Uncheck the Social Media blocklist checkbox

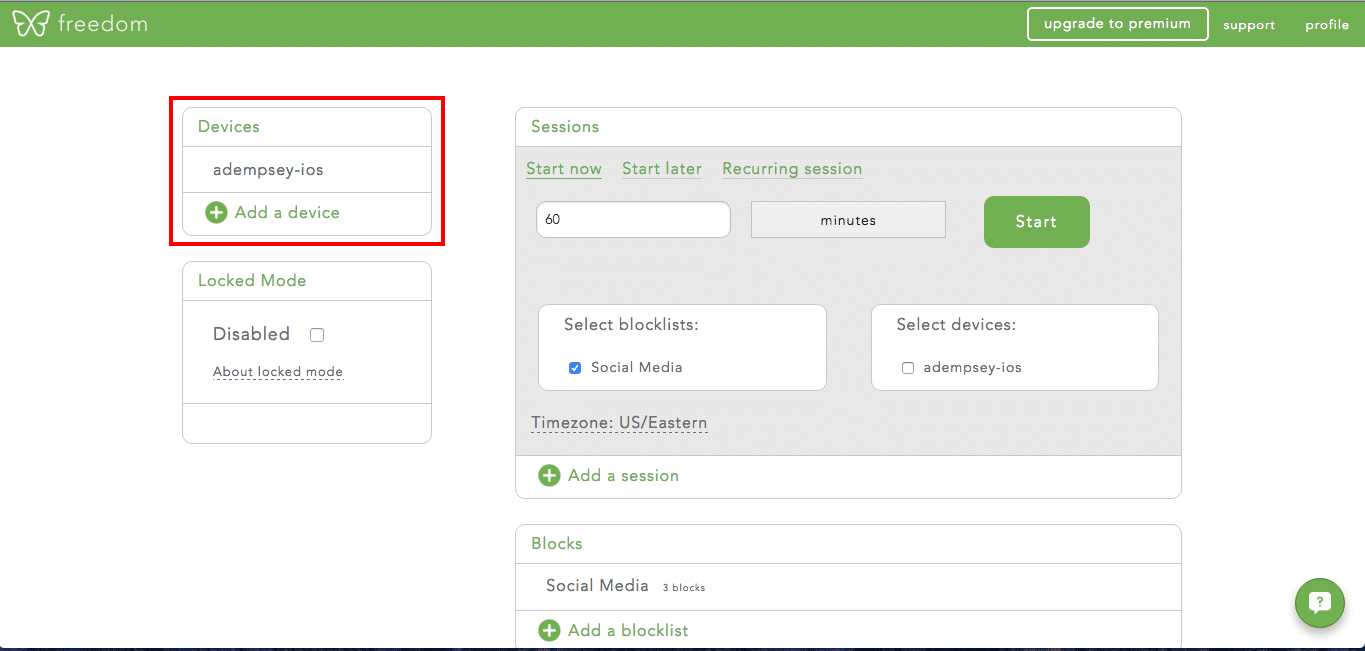coord(575,368)
